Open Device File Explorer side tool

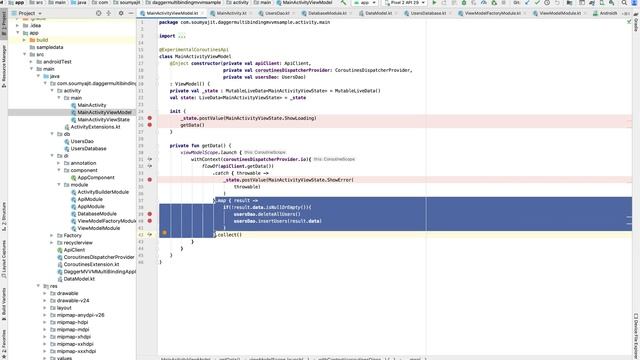pos(636,337)
